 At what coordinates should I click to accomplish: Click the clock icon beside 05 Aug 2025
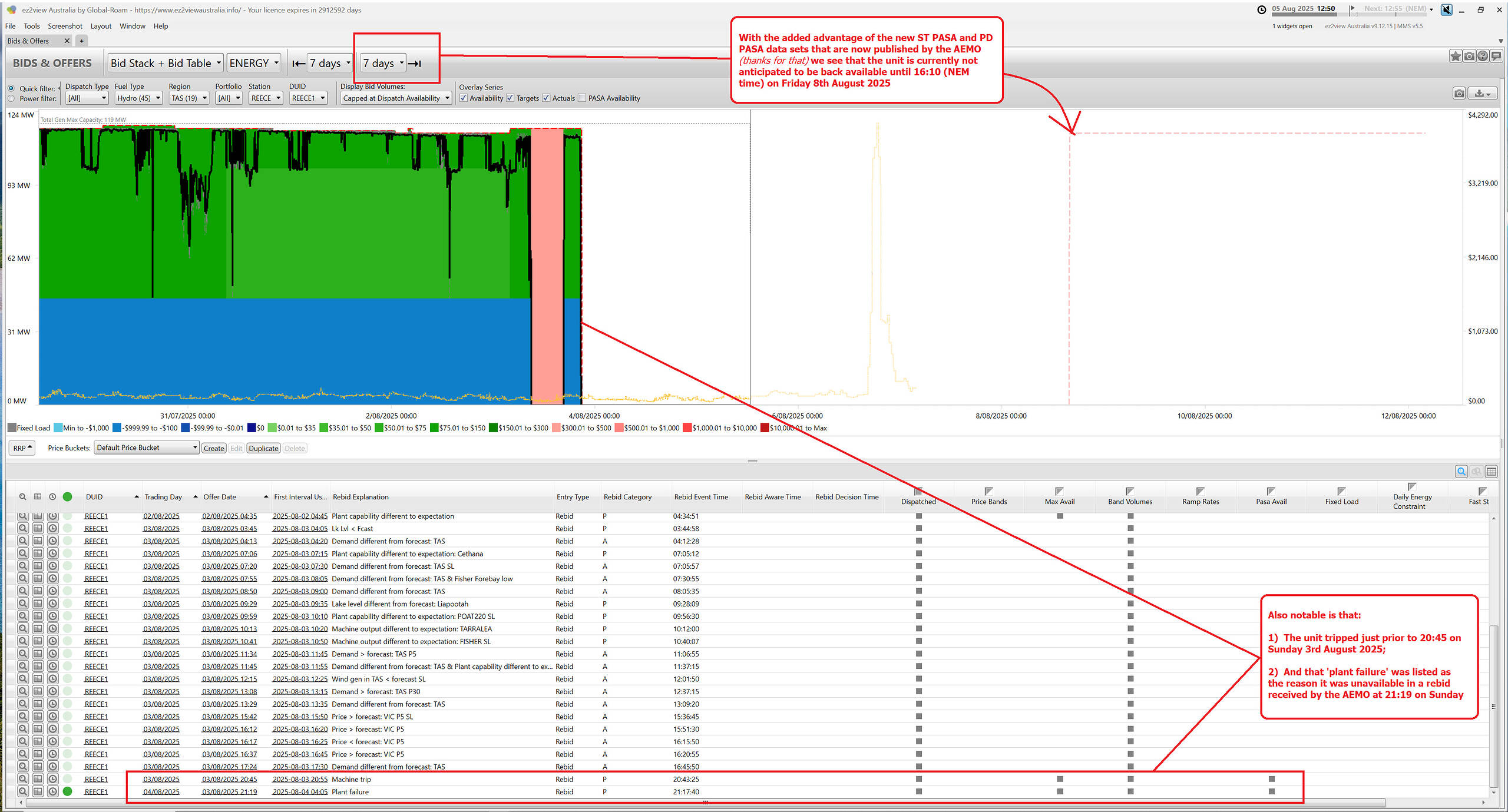pos(1262,9)
